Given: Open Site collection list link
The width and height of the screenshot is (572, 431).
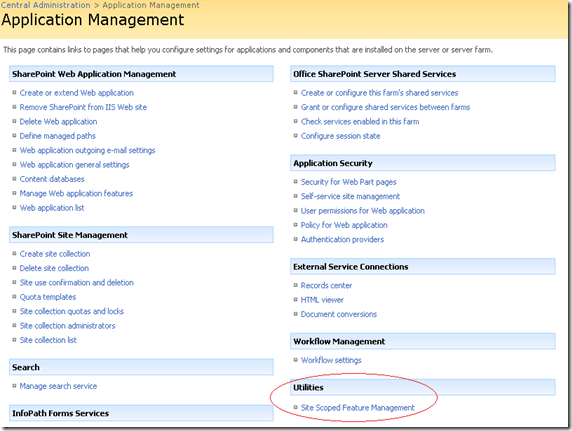Looking at the screenshot, I should 48,340.
